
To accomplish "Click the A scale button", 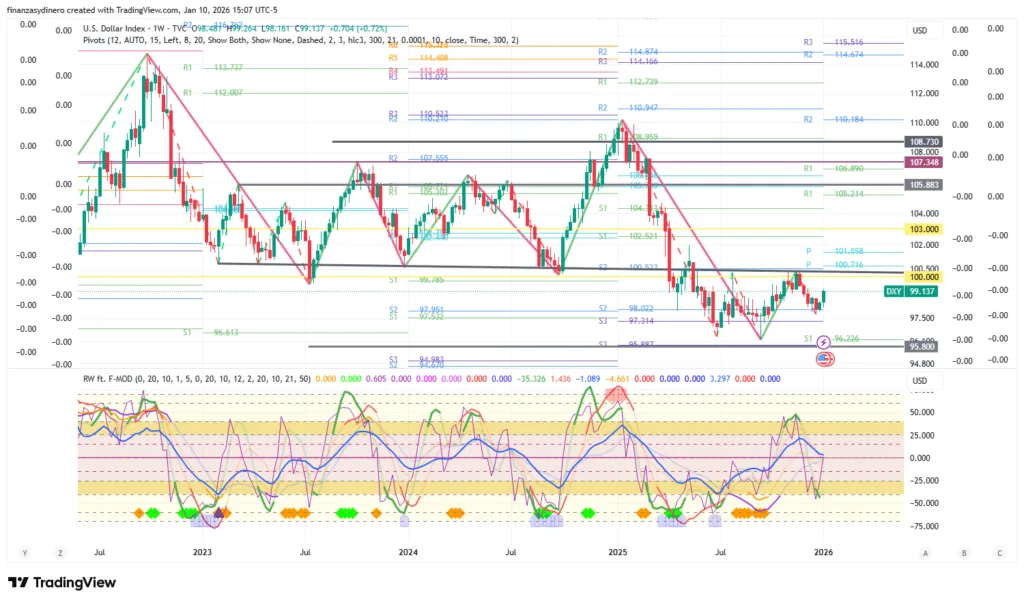I will point(926,552).
